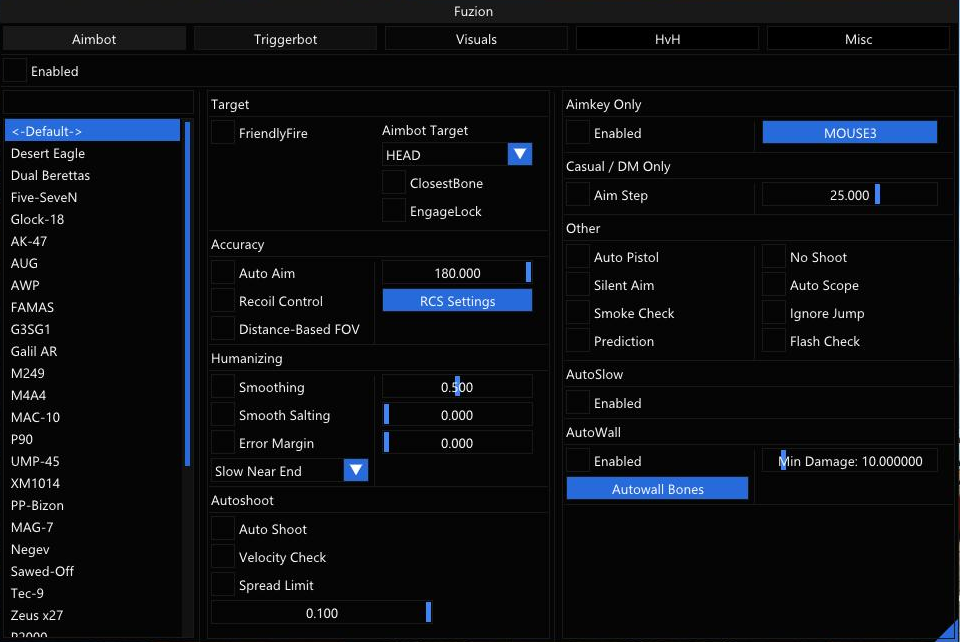Enable the Smoothing checkbox
This screenshot has height=642, width=960.
223,387
